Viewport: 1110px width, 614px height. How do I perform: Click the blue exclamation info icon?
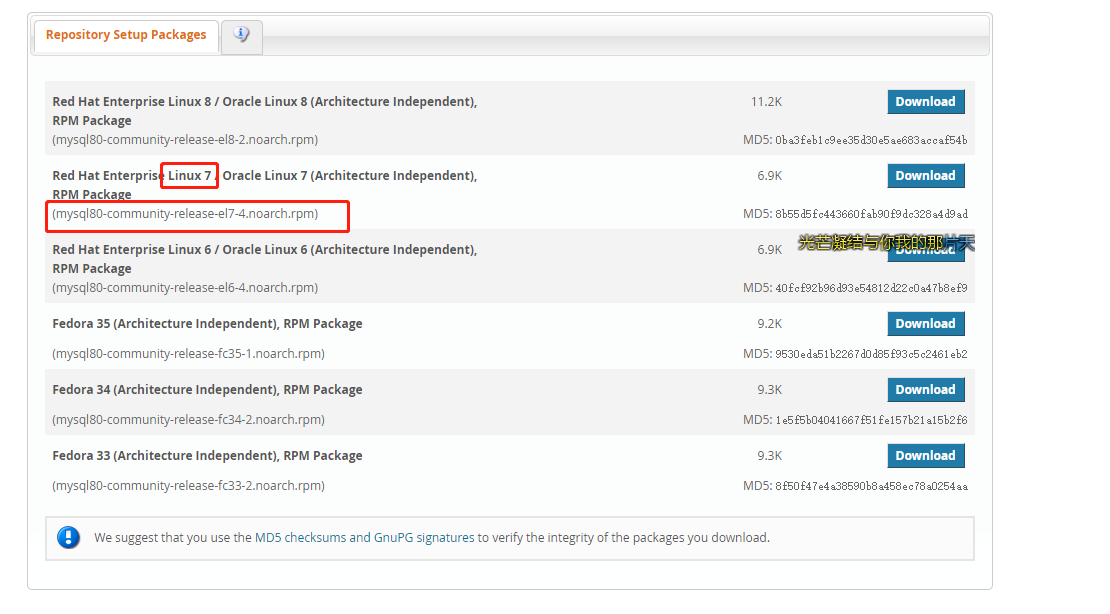67,537
